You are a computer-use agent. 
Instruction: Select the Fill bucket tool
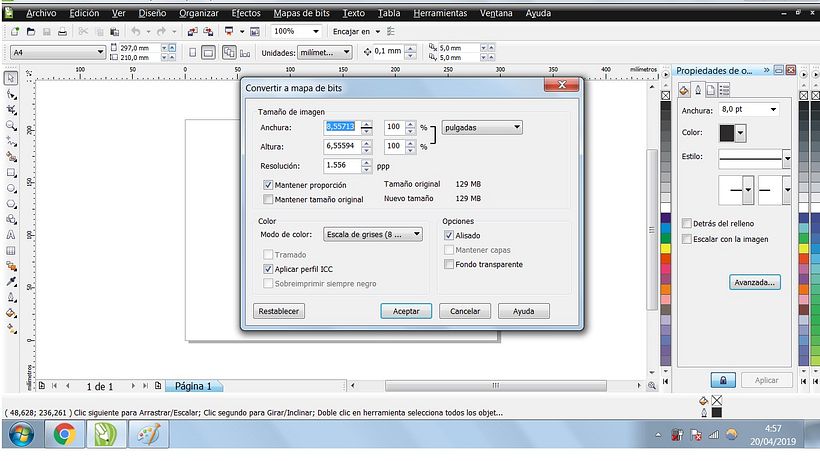point(10,314)
